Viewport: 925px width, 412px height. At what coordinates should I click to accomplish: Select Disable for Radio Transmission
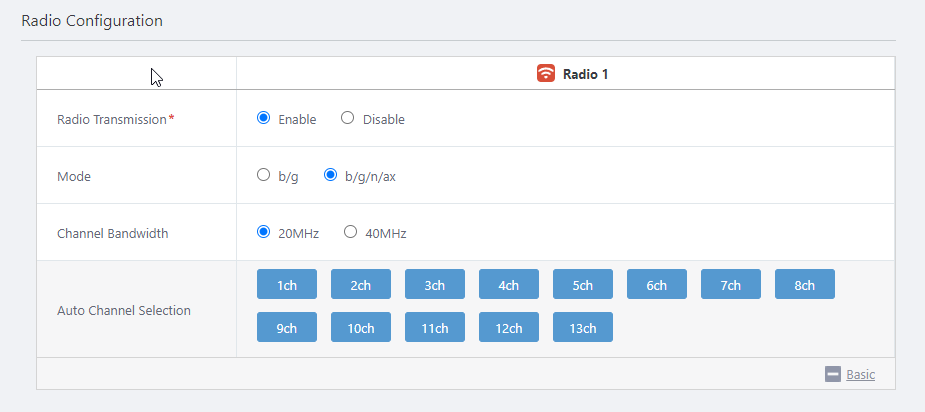click(348, 118)
